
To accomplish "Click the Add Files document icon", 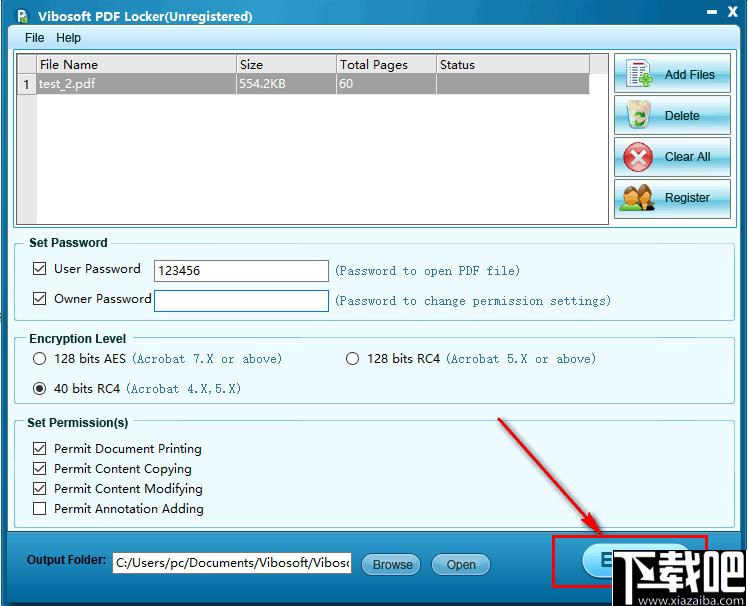I will [639, 73].
